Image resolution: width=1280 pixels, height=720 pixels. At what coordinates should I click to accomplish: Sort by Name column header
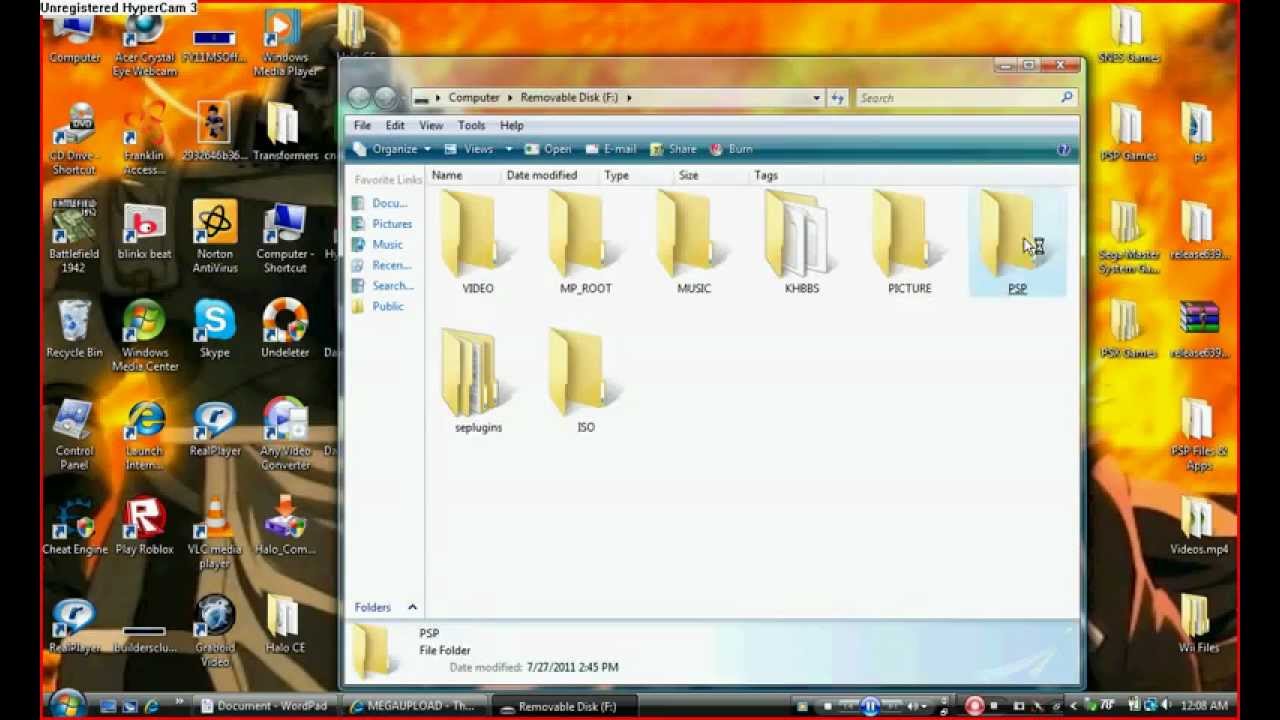[463, 175]
